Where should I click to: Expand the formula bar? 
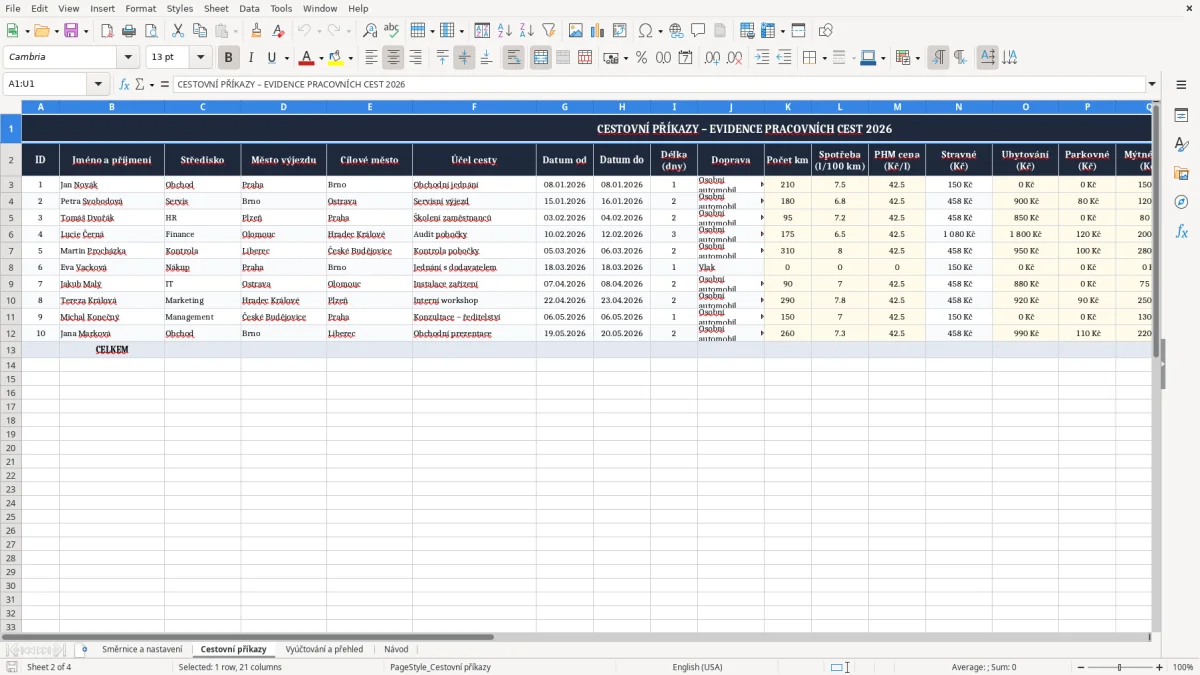(x=1152, y=84)
